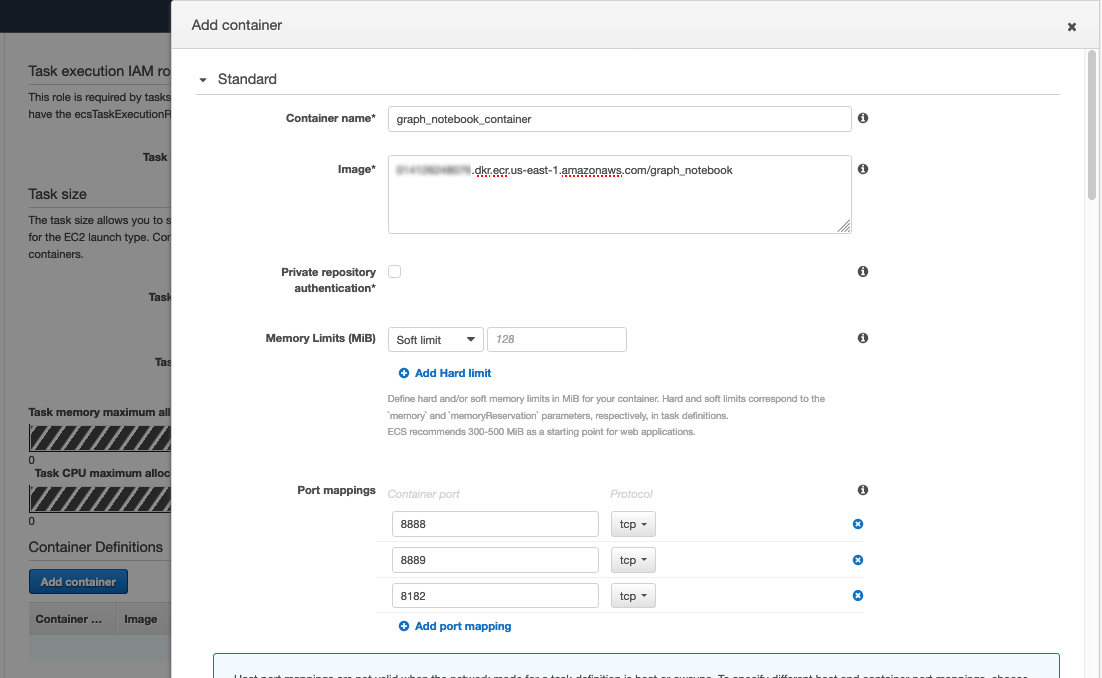
Task: Click Add Hard limit link
Action: (452, 373)
